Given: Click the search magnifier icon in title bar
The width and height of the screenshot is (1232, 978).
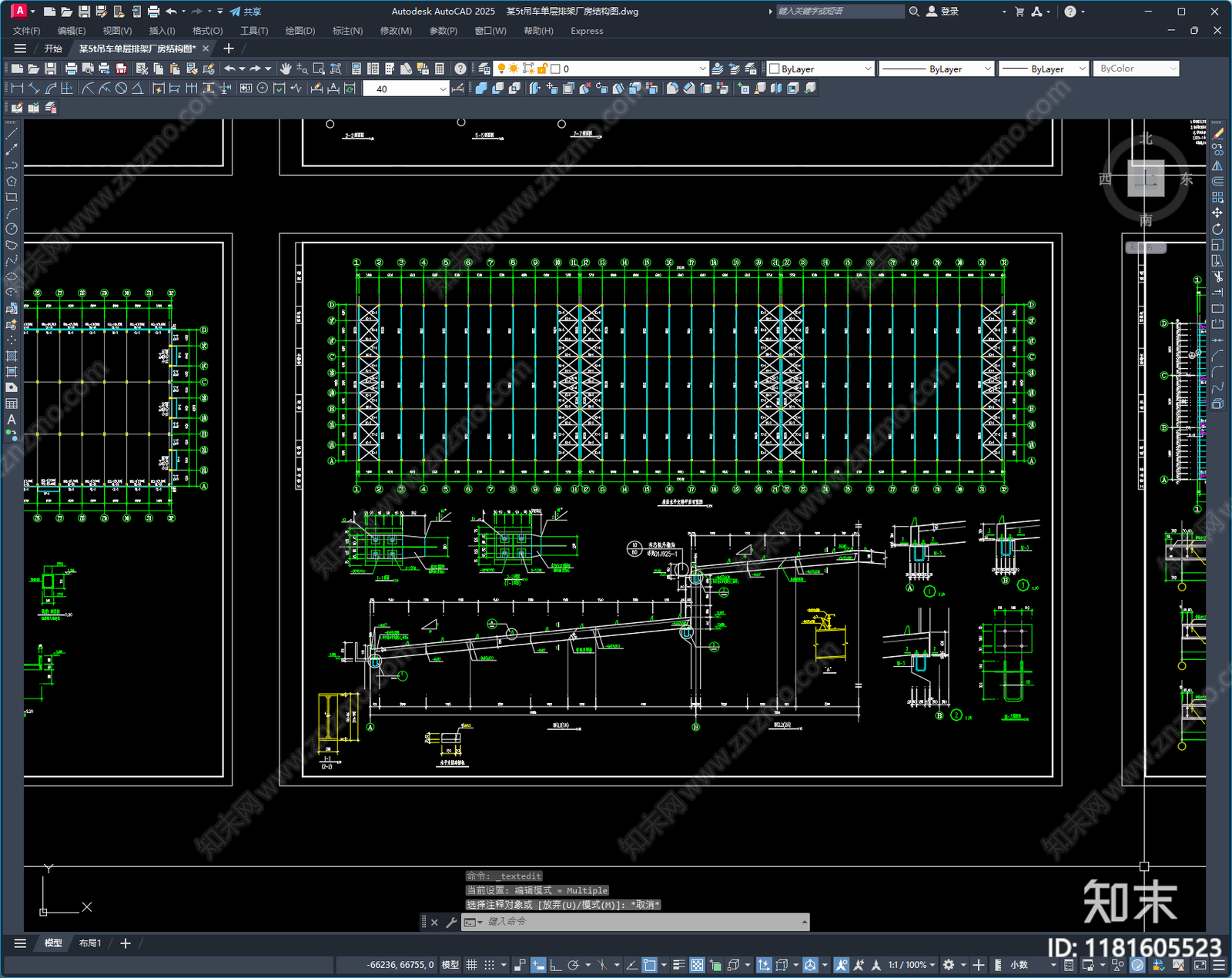Looking at the screenshot, I should pos(914,12).
